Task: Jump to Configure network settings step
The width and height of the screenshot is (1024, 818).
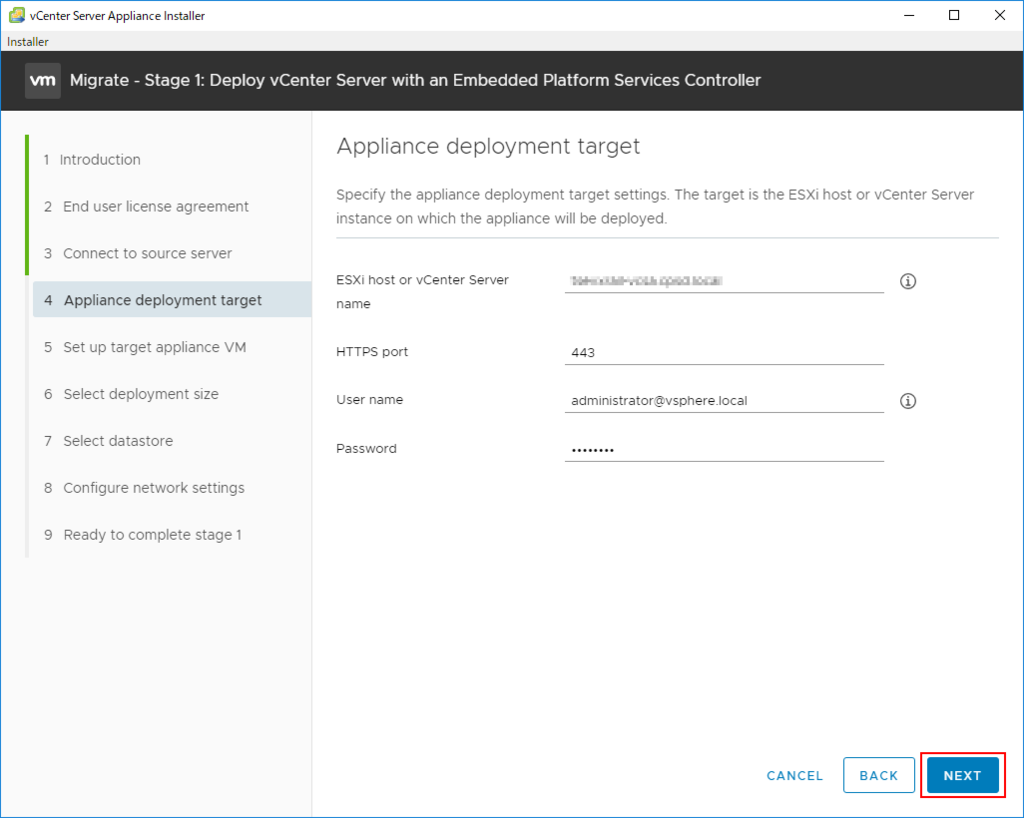Action: pyautogui.click(x=153, y=488)
